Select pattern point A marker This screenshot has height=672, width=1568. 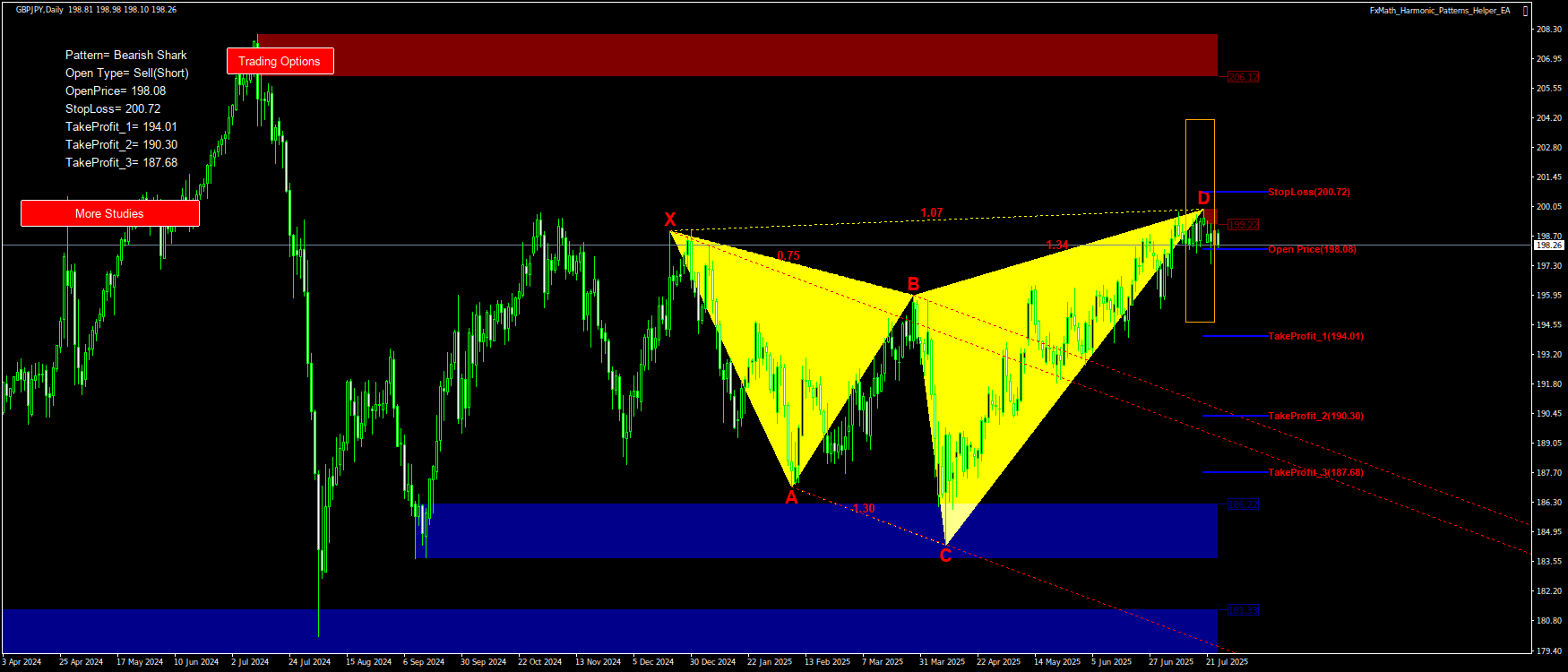(791, 497)
